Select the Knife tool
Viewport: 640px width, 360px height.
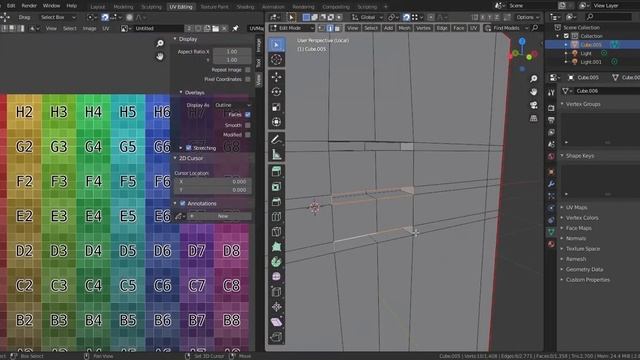276,232
